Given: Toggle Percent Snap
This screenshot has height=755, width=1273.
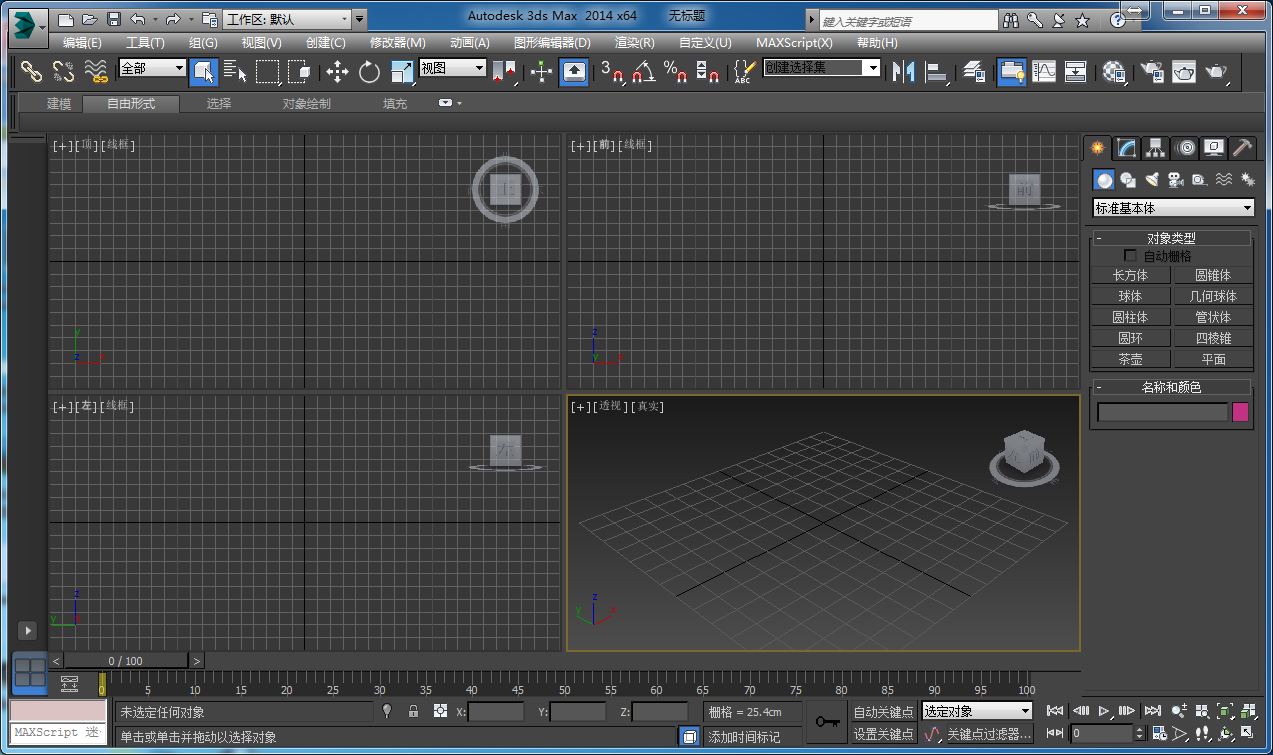Looking at the screenshot, I should pos(675,71).
